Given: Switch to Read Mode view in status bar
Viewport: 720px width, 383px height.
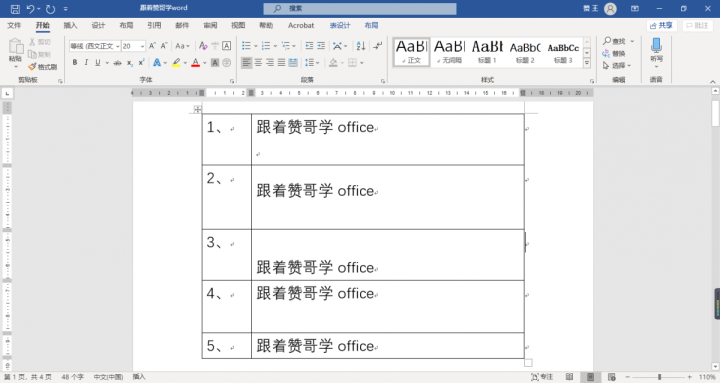Looking at the screenshot, I should pos(569,377).
